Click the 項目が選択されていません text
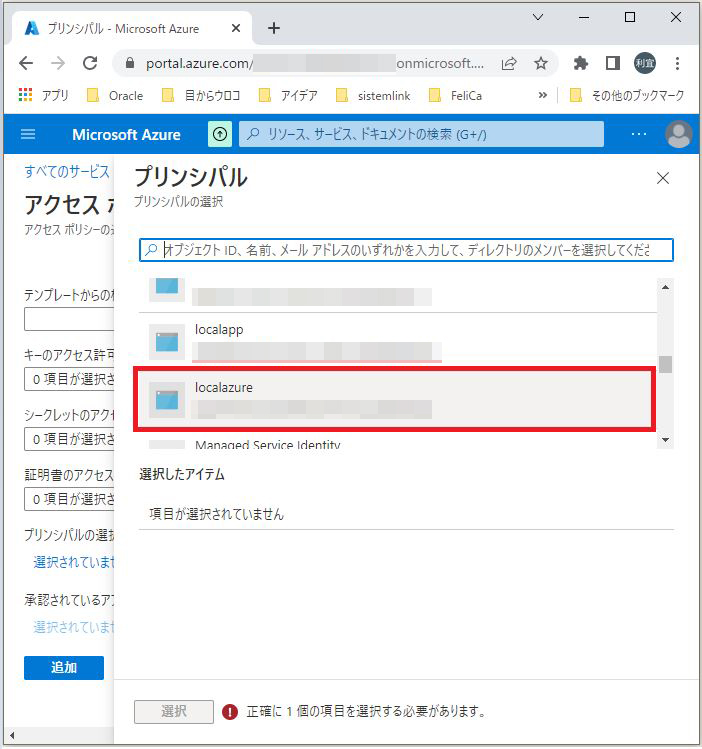 216,514
